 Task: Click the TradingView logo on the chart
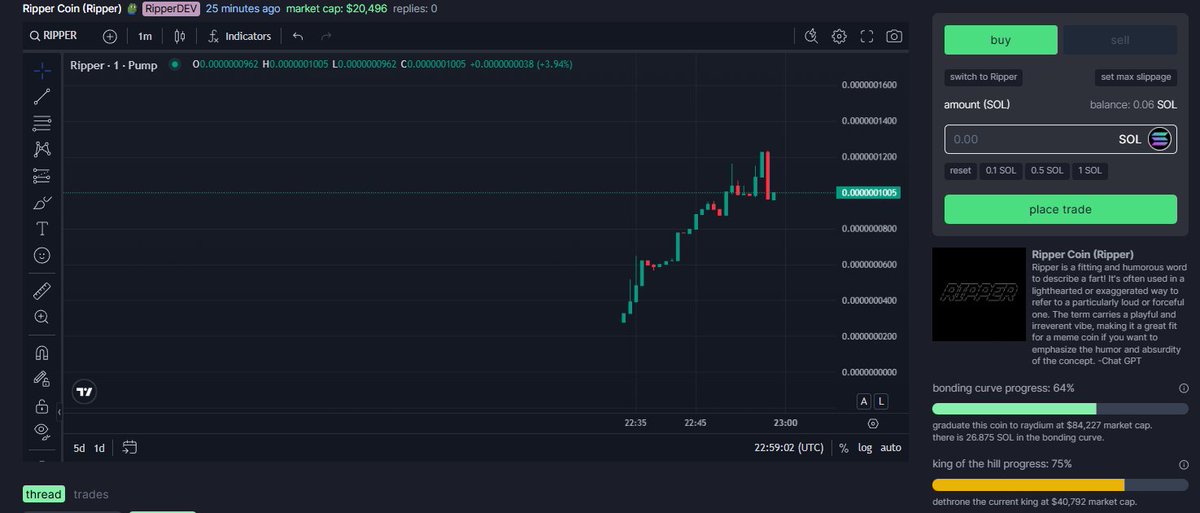click(x=85, y=392)
